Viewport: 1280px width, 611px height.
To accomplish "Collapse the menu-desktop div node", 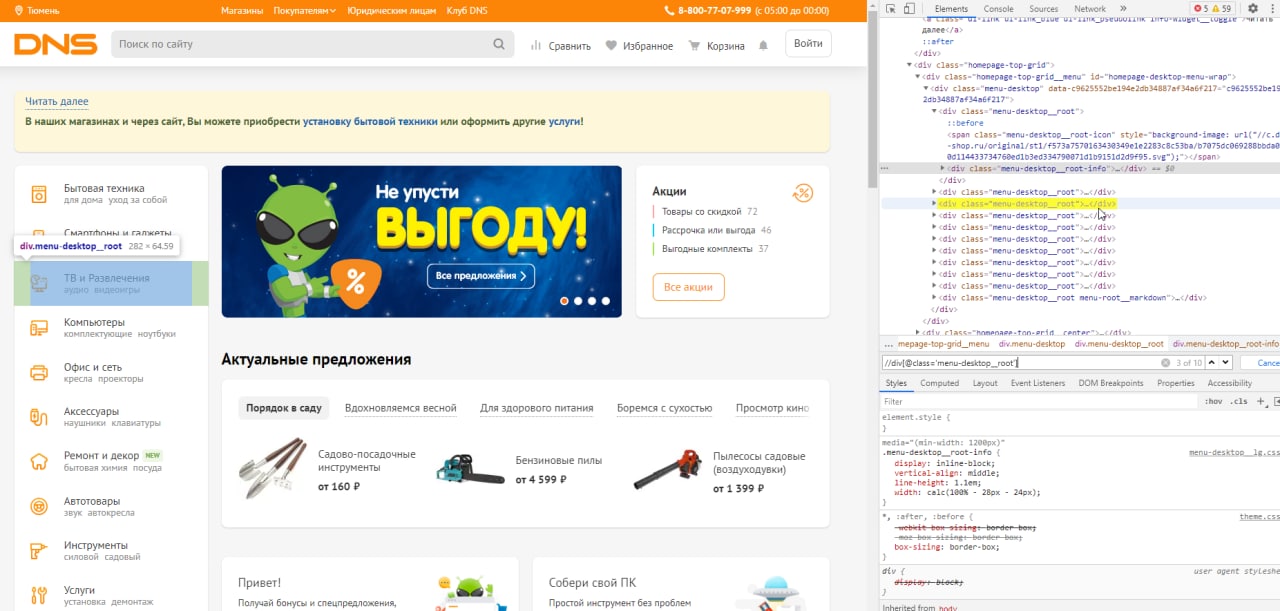I will [x=926, y=88].
